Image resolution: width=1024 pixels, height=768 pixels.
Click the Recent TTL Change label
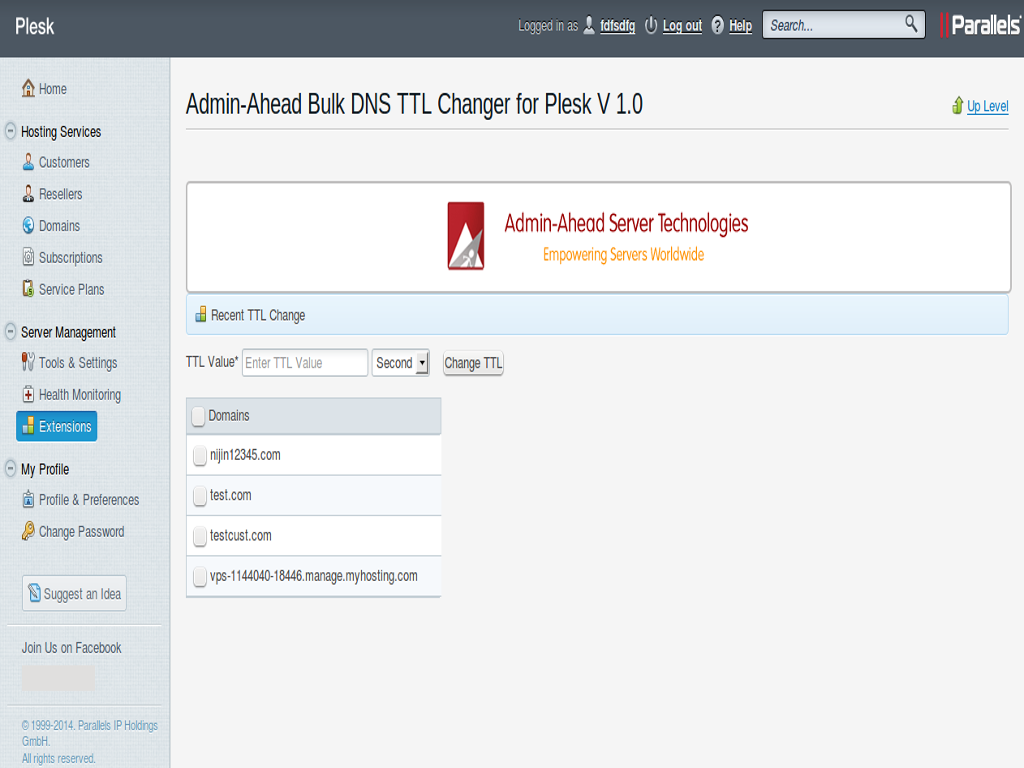[258, 315]
